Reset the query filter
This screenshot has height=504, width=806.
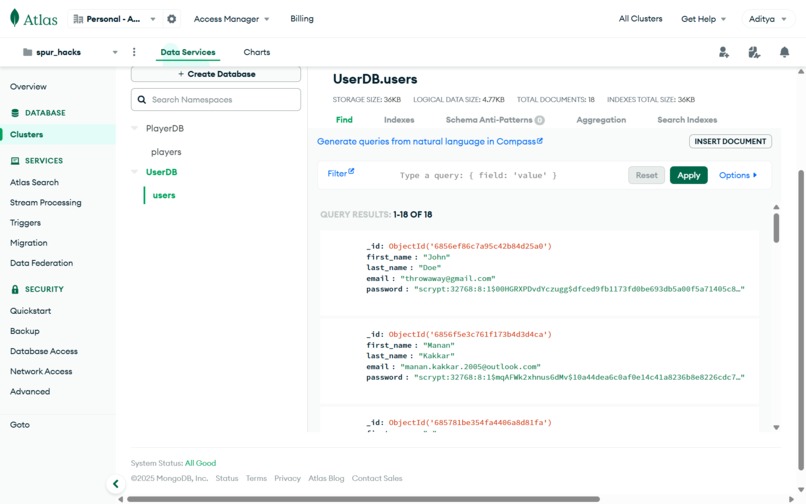click(646, 175)
